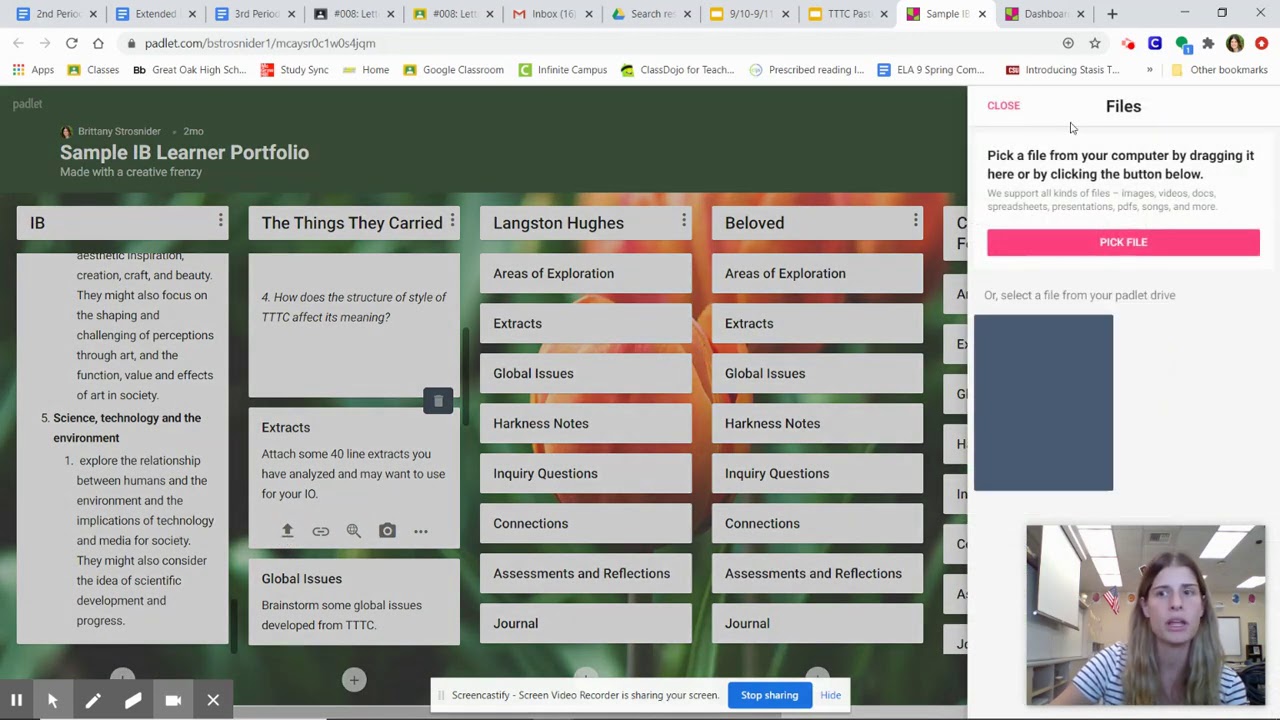Open Langston Hughes column options menu
The image size is (1280, 720).
[x=684, y=221]
